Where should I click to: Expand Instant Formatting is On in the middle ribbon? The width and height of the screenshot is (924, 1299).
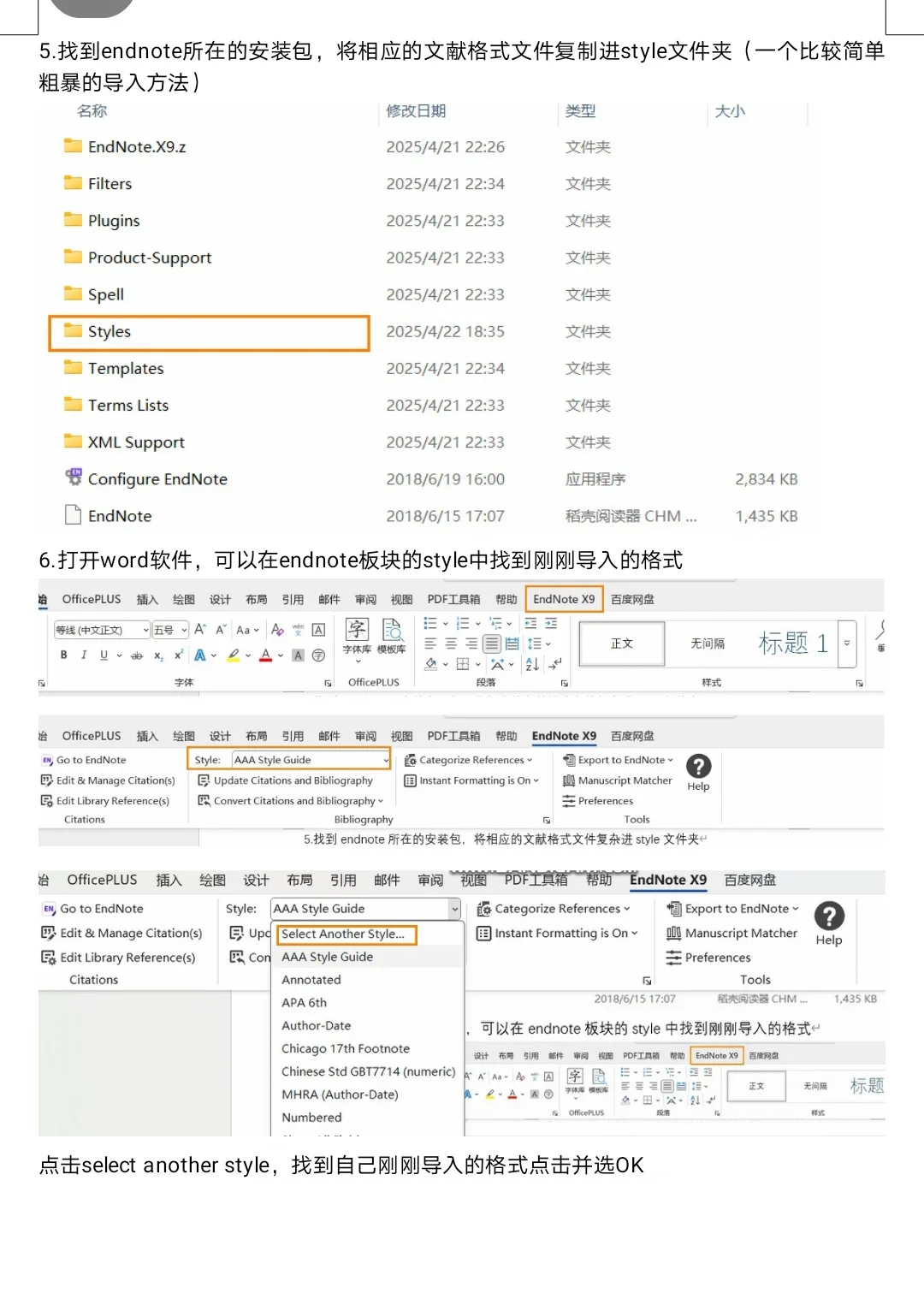coord(471,780)
